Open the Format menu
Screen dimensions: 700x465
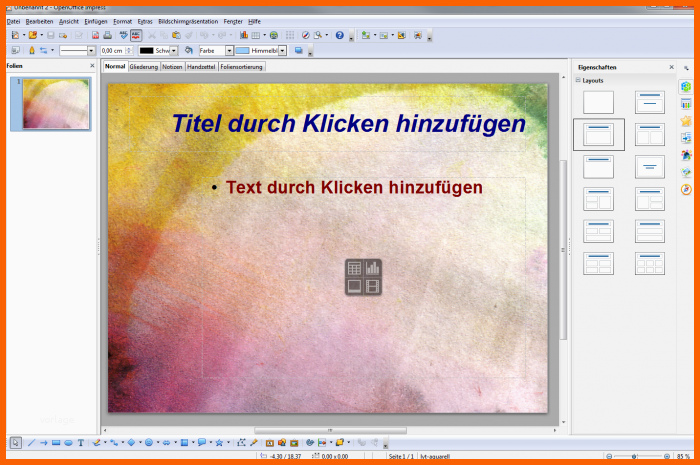[122, 21]
